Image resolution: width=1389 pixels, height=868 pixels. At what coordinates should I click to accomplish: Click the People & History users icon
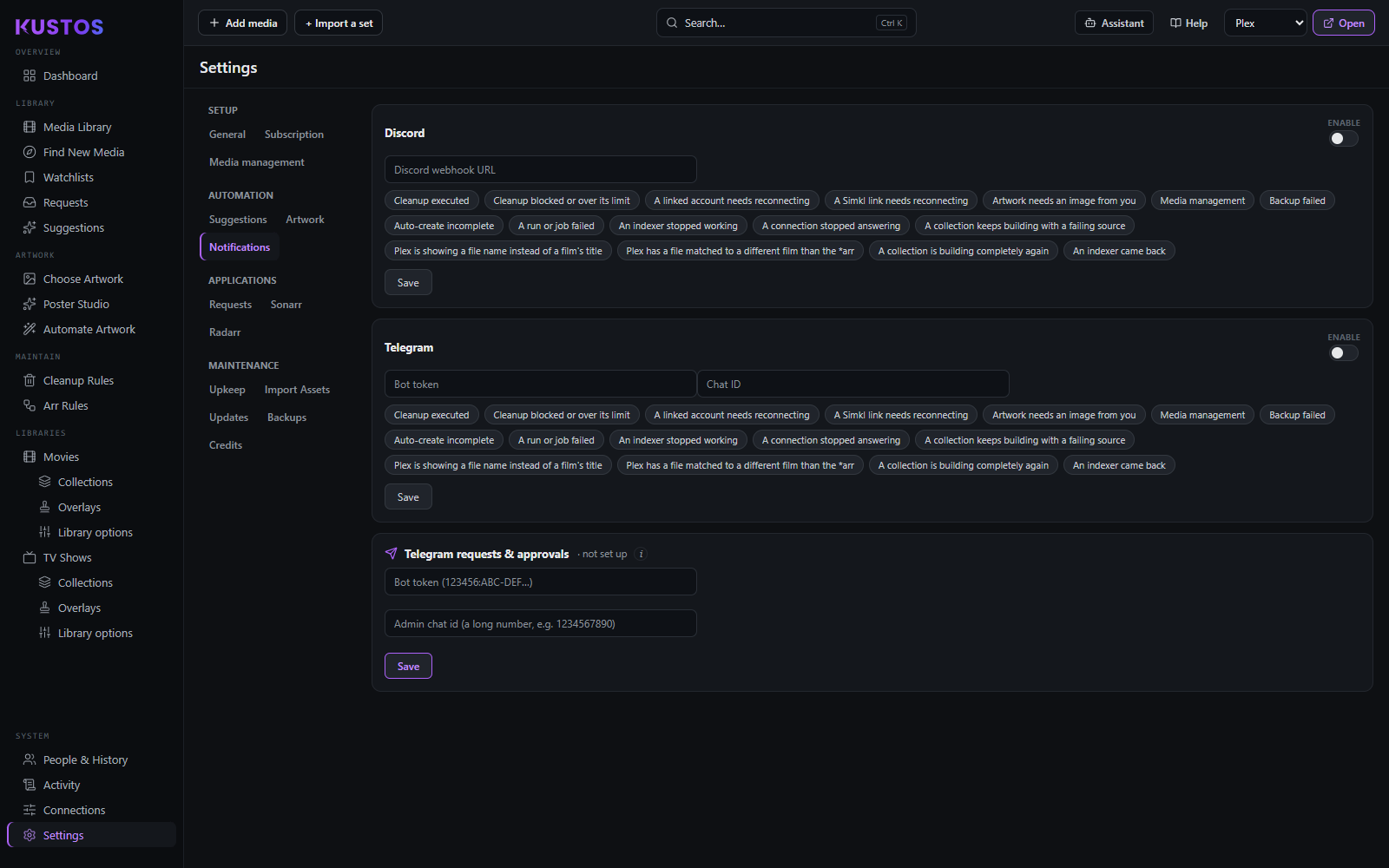pyautogui.click(x=30, y=759)
